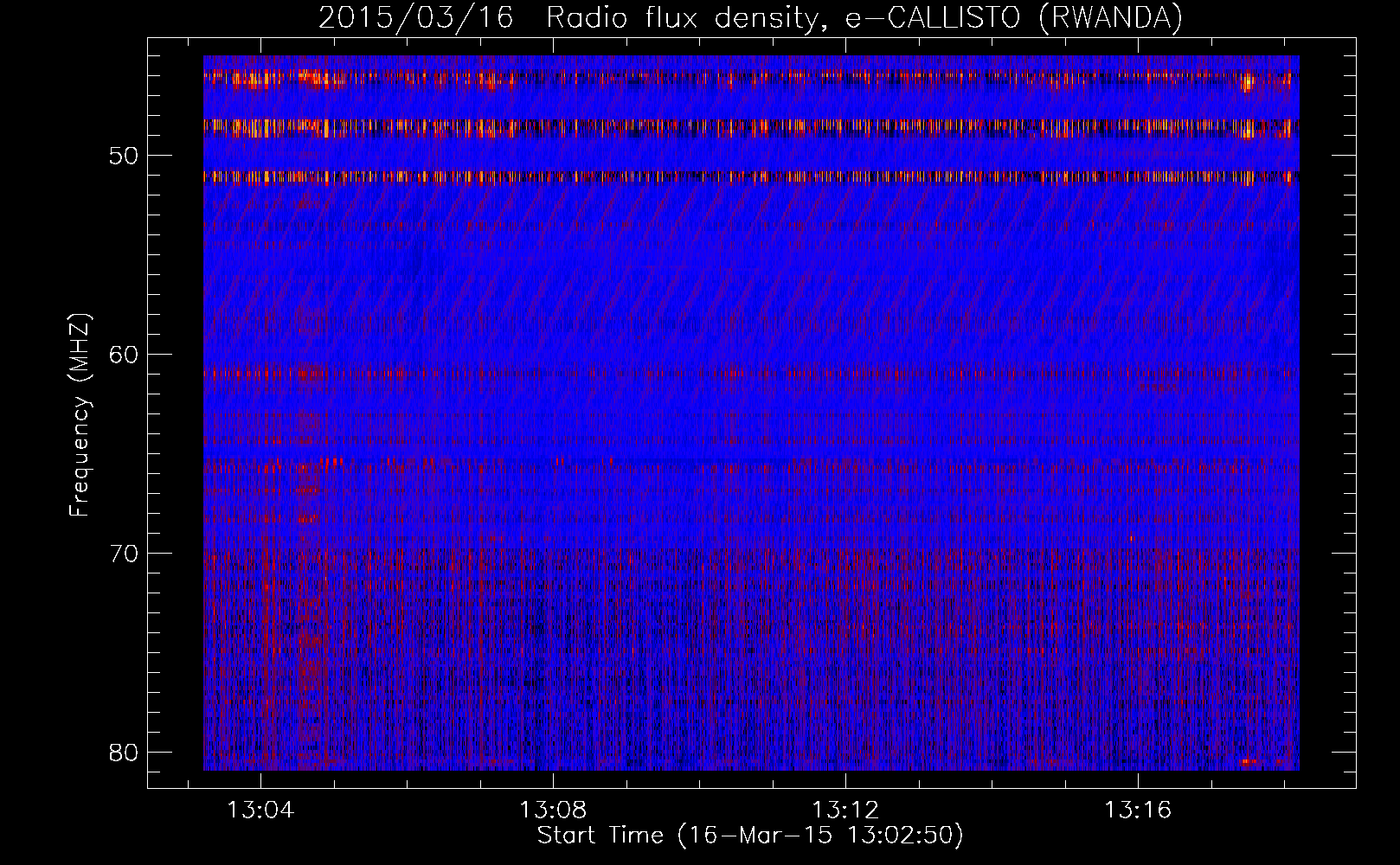Click the 70 frequency tick label

pyautogui.click(x=124, y=554)
